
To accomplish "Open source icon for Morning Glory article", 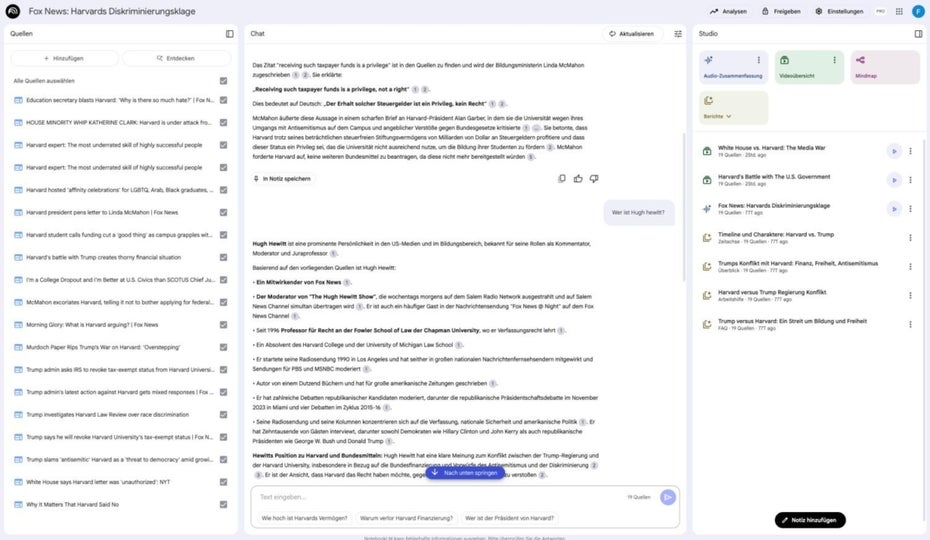I will [18, 325].
